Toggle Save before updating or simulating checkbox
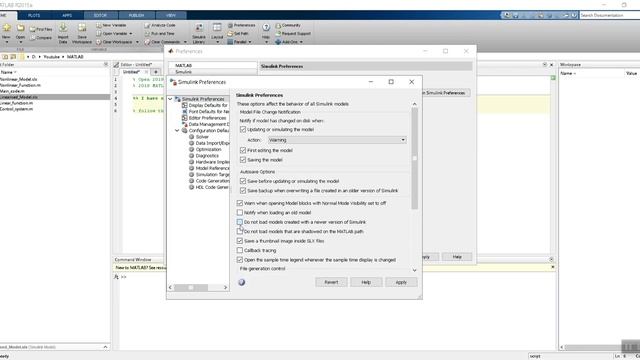This screenshot has width=640, height=360. click(x=243, y=181)
